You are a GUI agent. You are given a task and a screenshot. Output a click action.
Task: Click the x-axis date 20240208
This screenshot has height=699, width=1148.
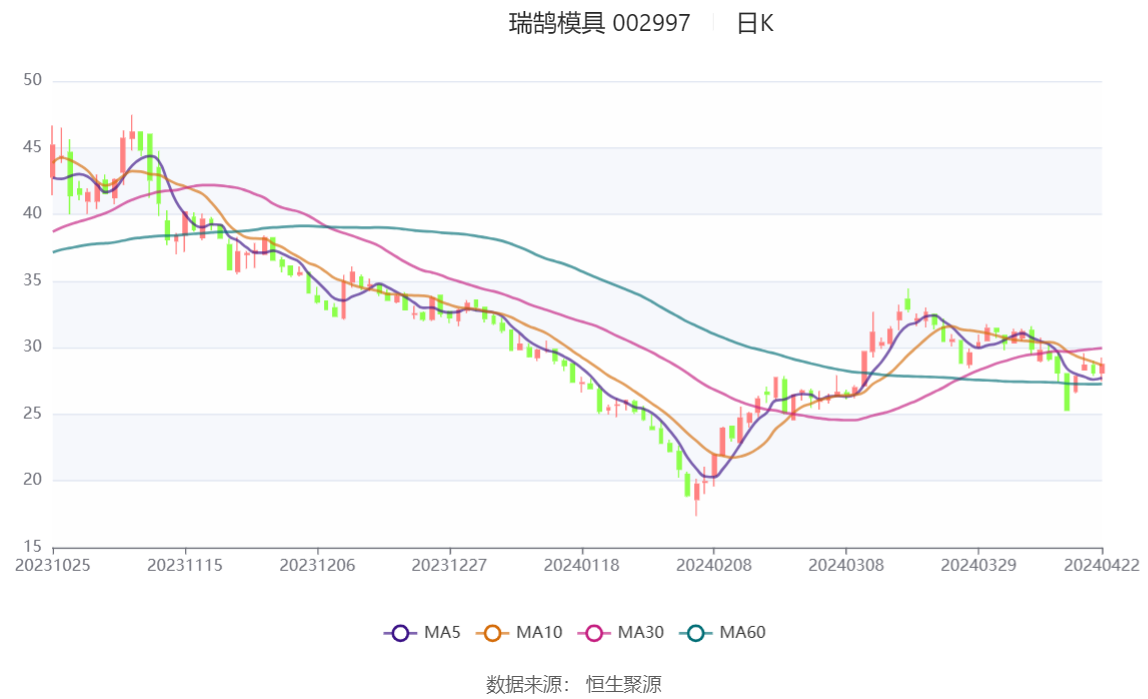tap(714, 566)
